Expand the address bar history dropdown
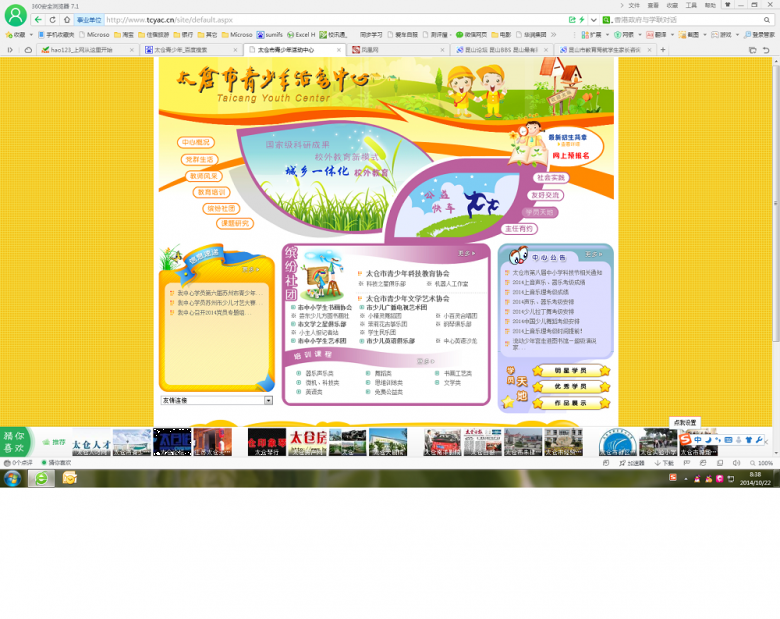The width and height of the screenshot is (780, 619). tap(593, 20)
